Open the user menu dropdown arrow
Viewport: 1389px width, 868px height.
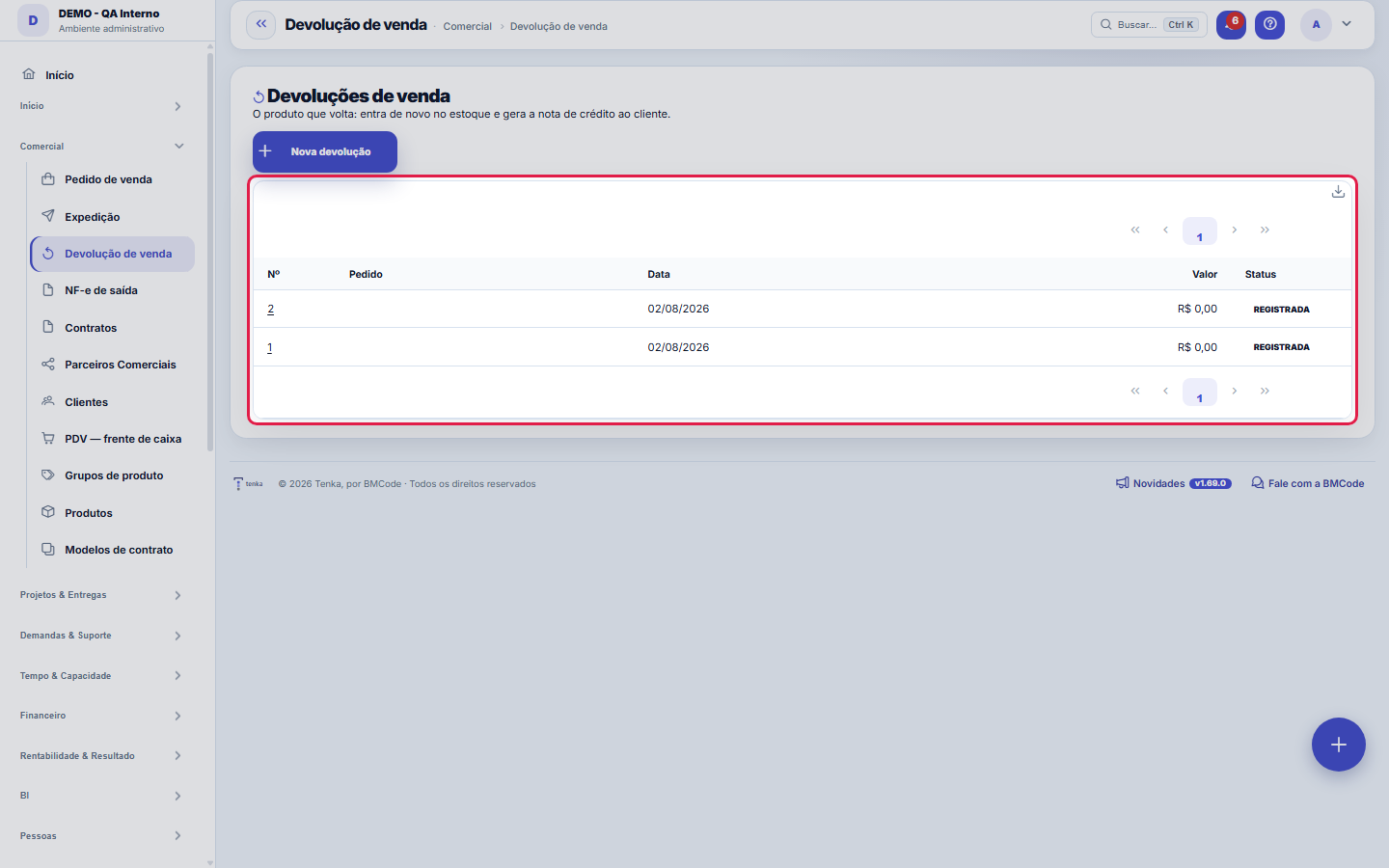click(x=1347, y=25)
